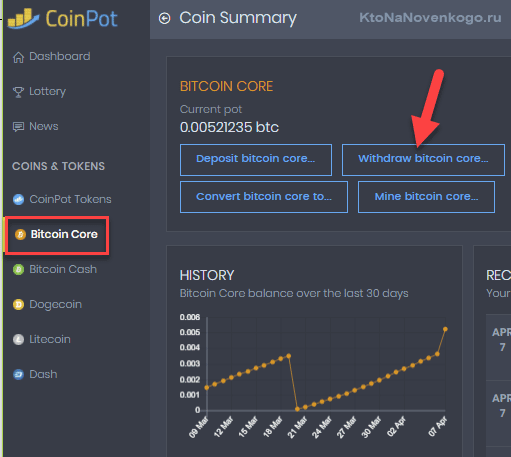This screenshot has height=457, width=511.
Task: Click Convert bitcoin core to button
Action: click(x=264, y=197)
